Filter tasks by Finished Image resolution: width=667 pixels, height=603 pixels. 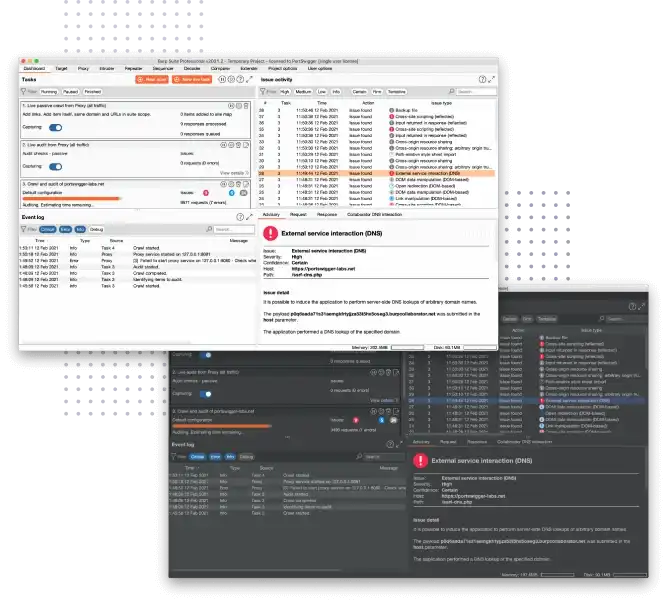[93, 92]
